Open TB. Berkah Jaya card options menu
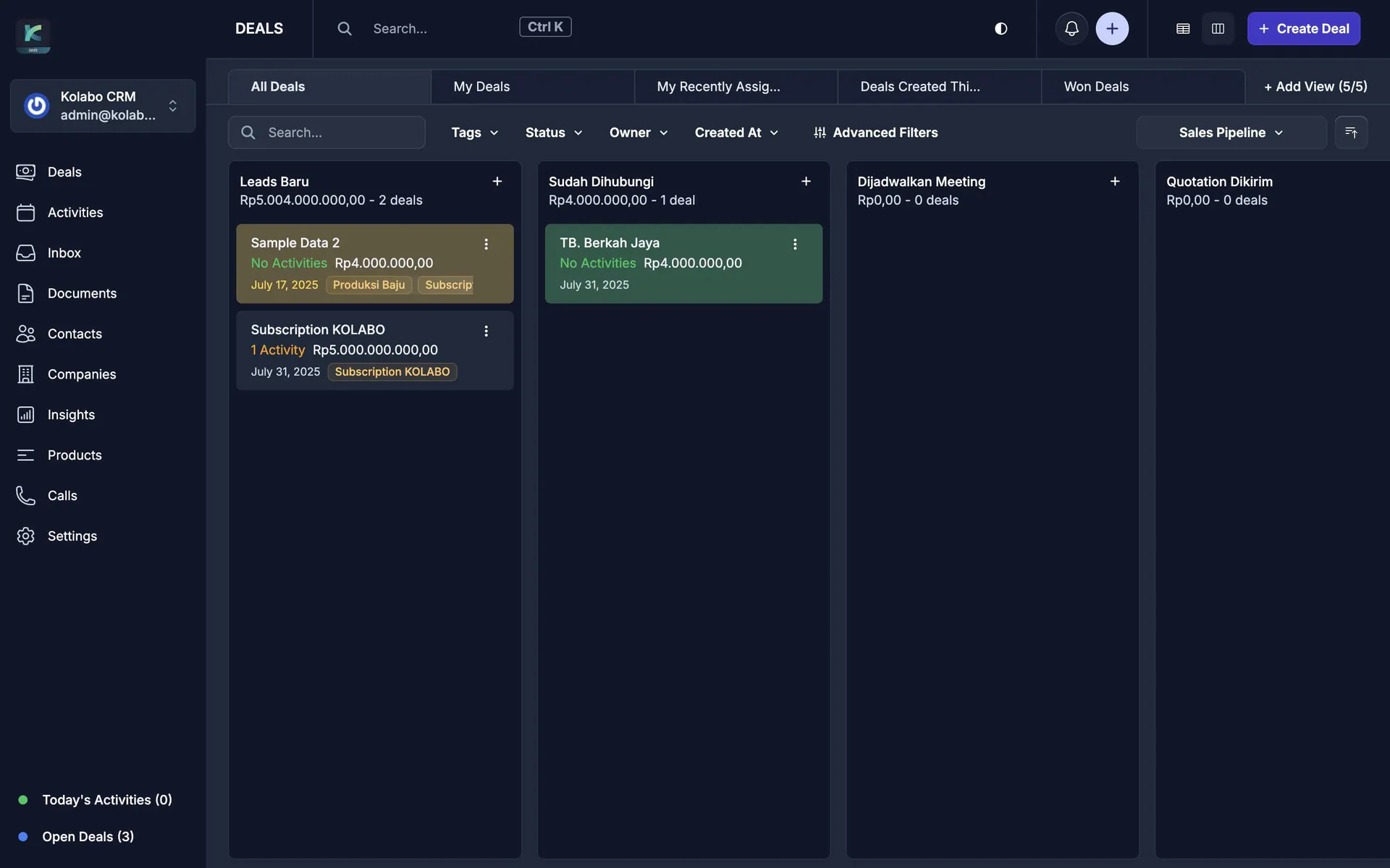 [x=795, y=244]
